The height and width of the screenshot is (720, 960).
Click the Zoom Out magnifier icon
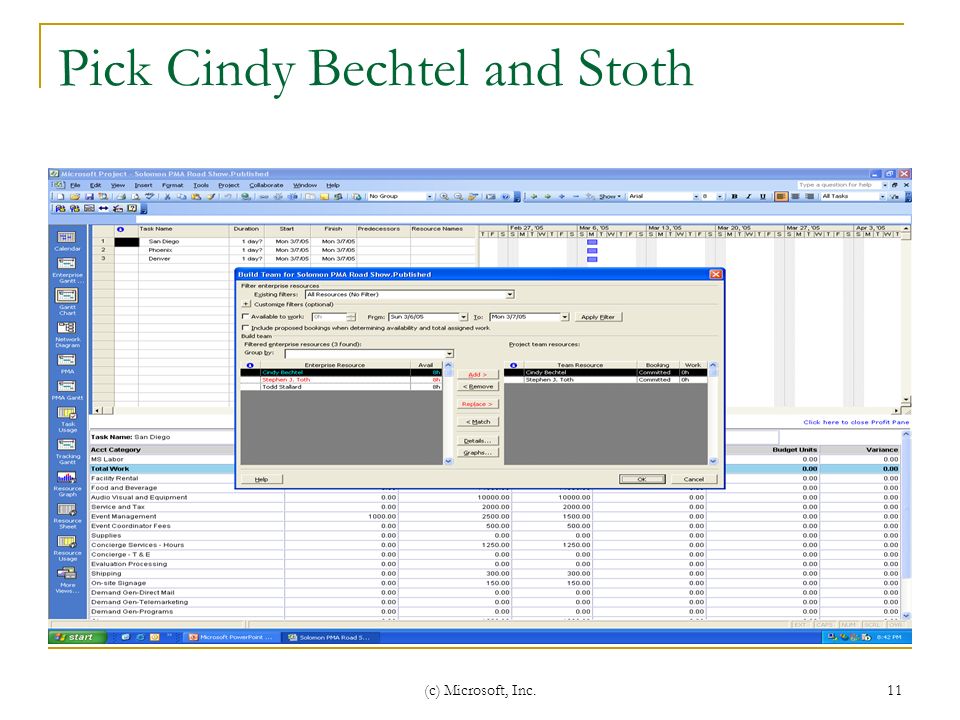459,197
